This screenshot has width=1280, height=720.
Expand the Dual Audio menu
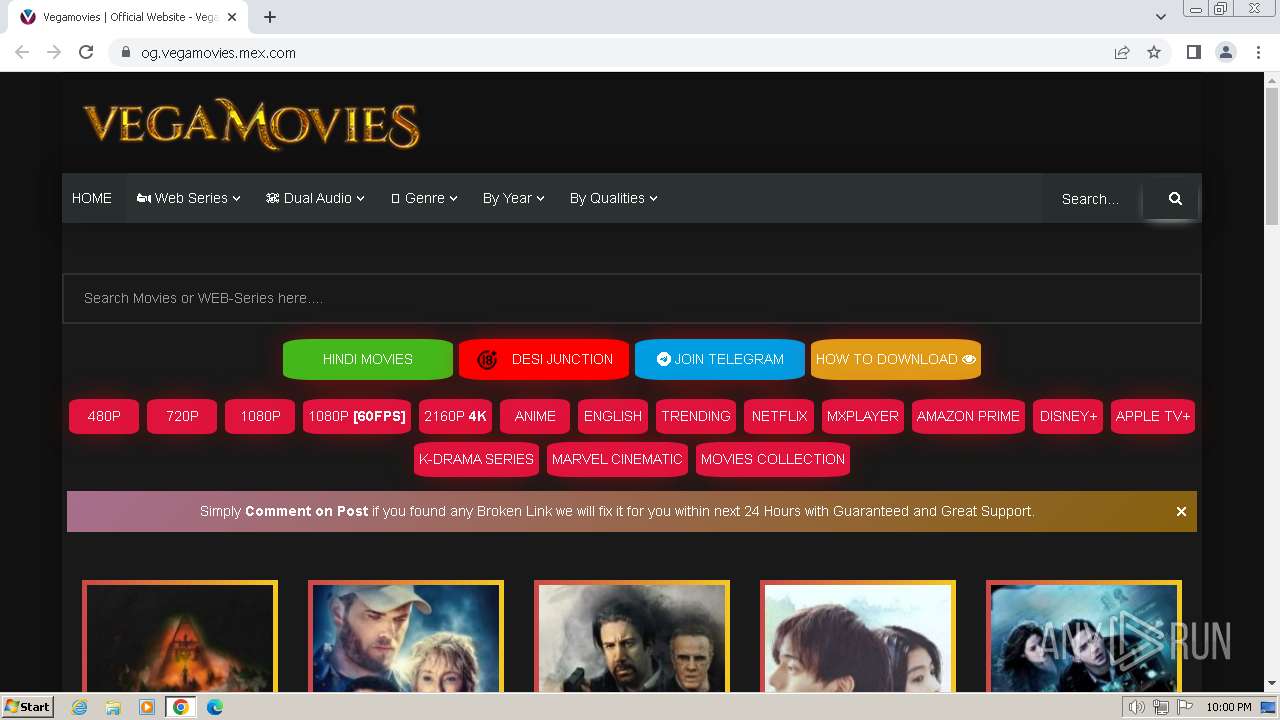click(x=315, y=198)
